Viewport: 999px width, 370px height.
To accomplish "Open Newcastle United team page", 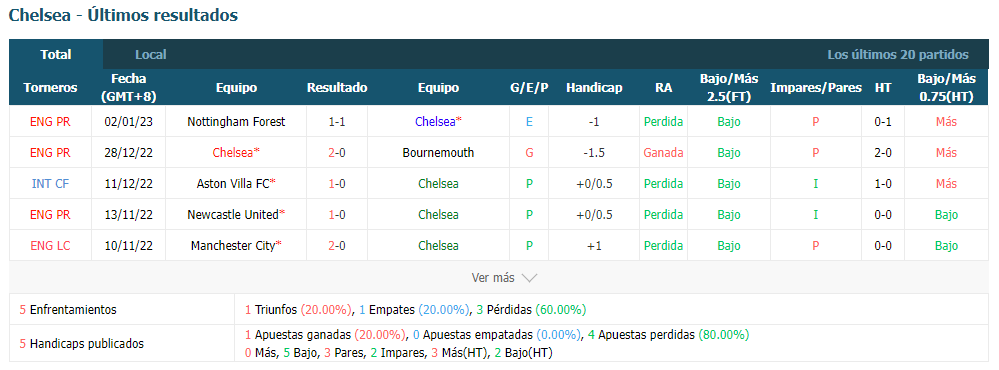I will tap(233, 215).
